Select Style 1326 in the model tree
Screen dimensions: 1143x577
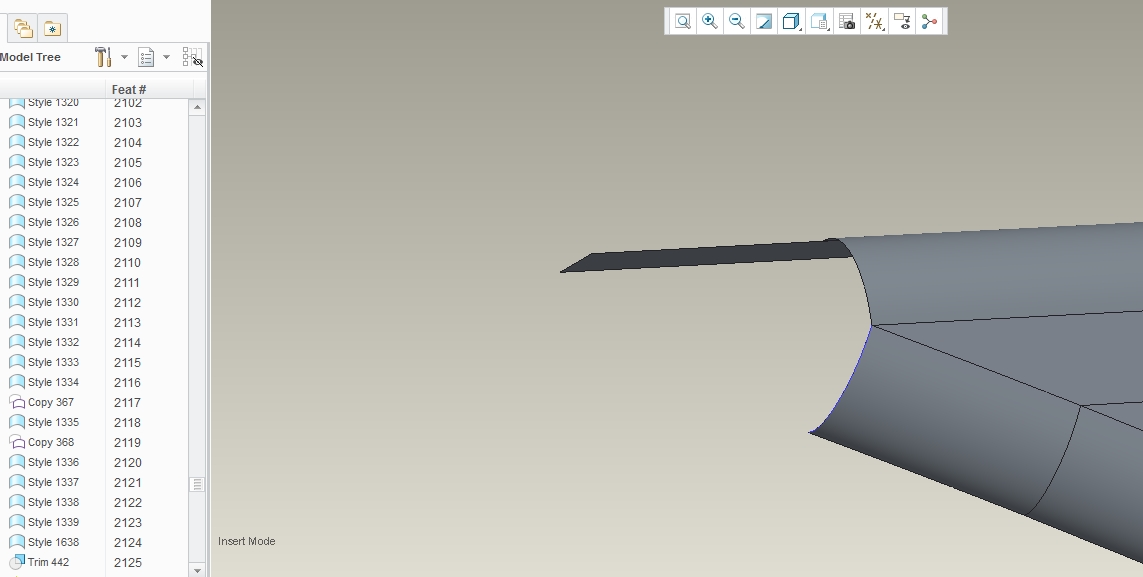(53, 222)
